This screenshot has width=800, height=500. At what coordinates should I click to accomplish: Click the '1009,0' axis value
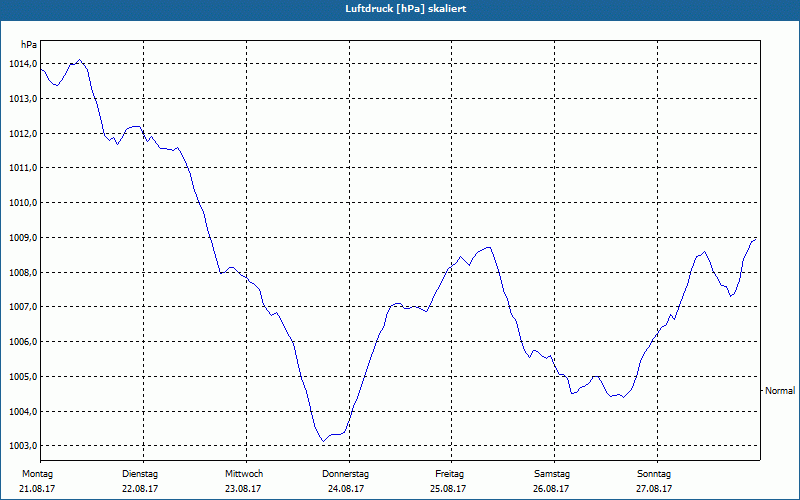tap(23, 238)
